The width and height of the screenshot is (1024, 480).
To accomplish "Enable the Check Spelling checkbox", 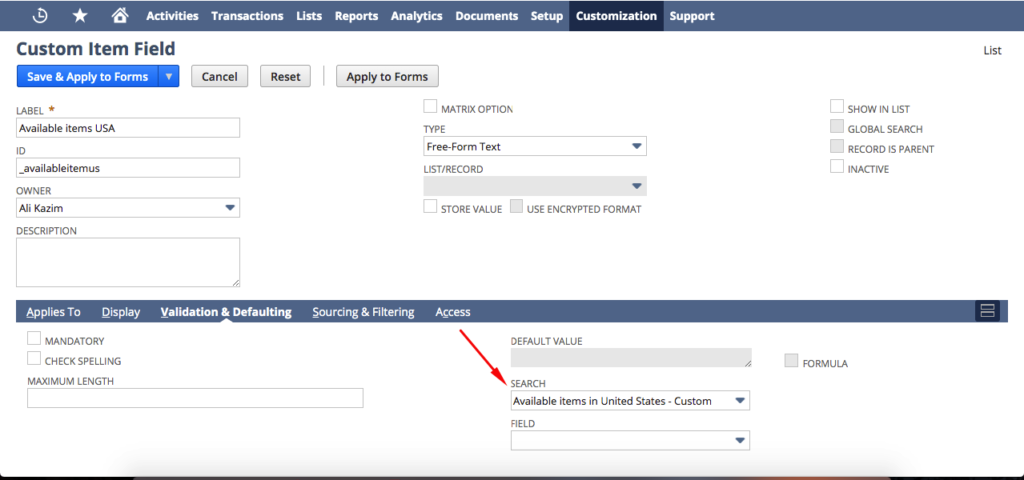I will tap(34, 358).
